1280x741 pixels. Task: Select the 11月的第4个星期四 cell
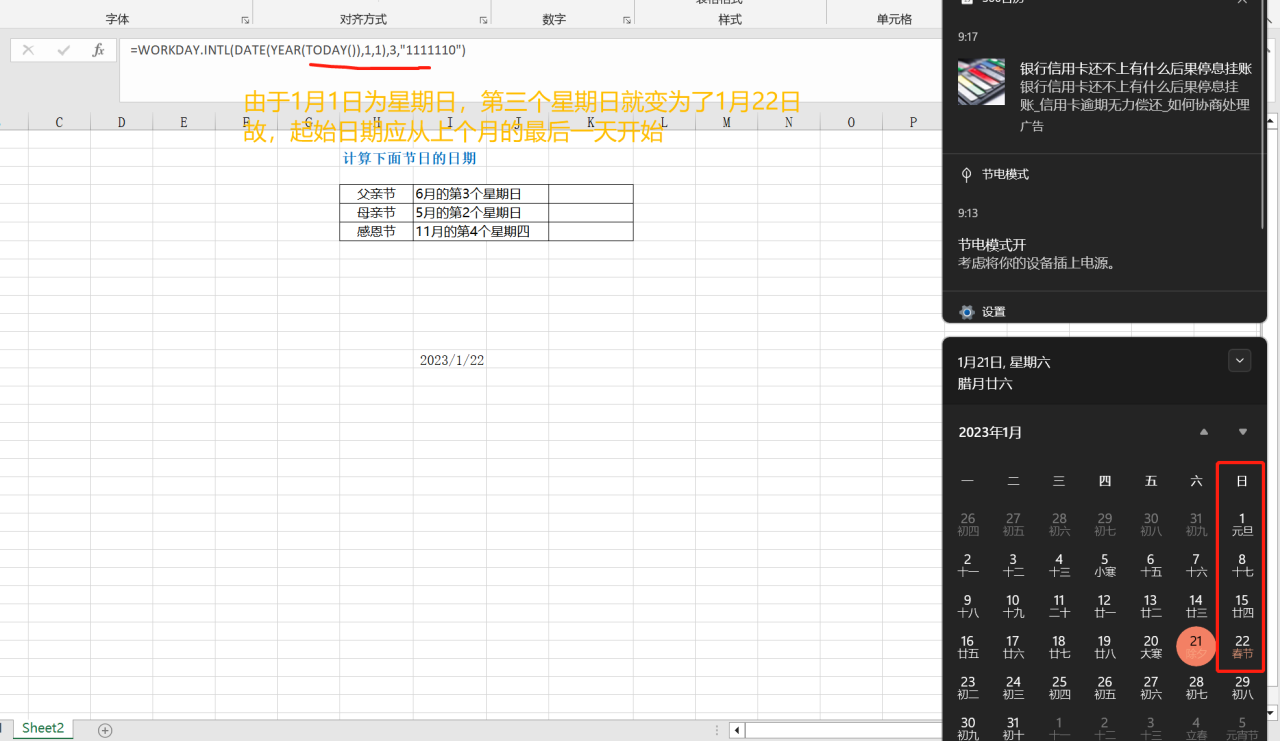point(481,231)
